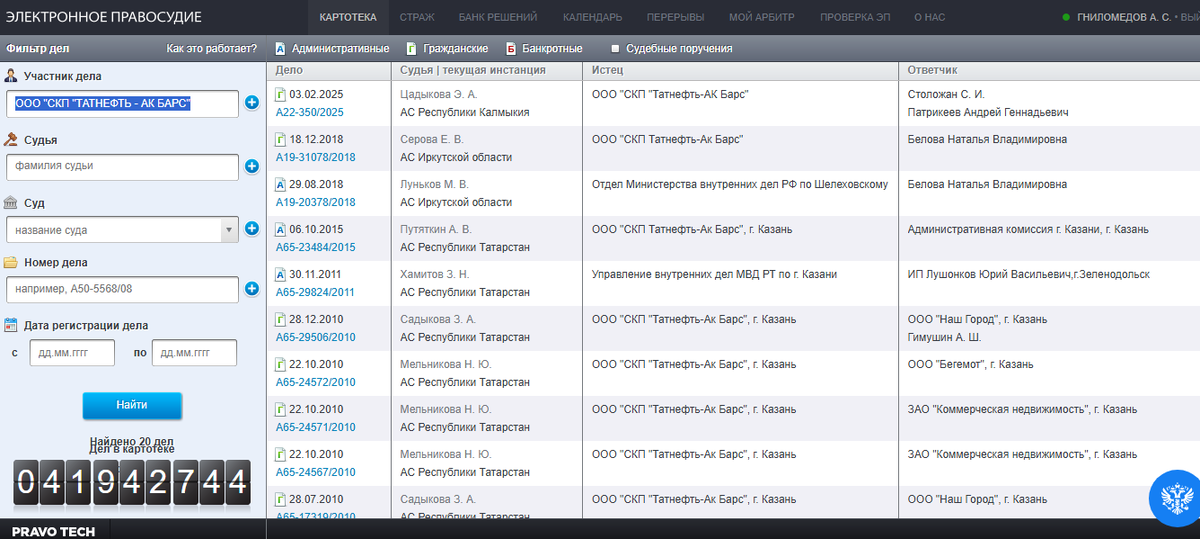The width and height of the screenshot is (1200, 539).
Task: Open the Проверка ЭП tab
Action: [854, 17]
